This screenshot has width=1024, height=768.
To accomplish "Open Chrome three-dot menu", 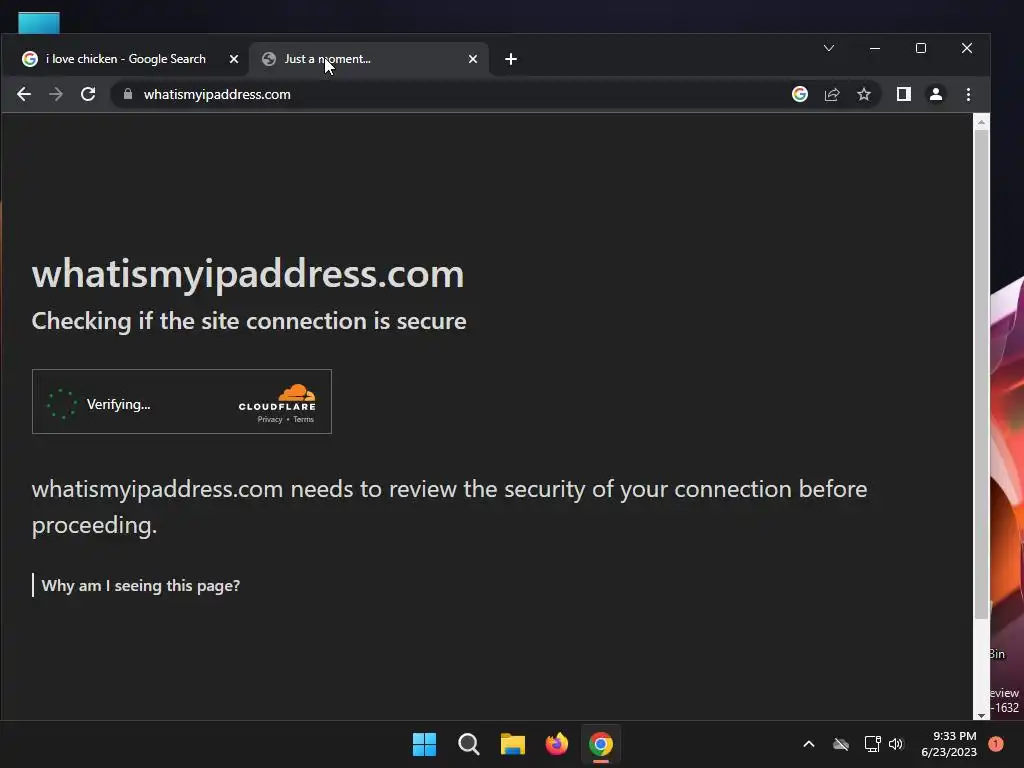I will pyautogui.click(x=968, y=94).
